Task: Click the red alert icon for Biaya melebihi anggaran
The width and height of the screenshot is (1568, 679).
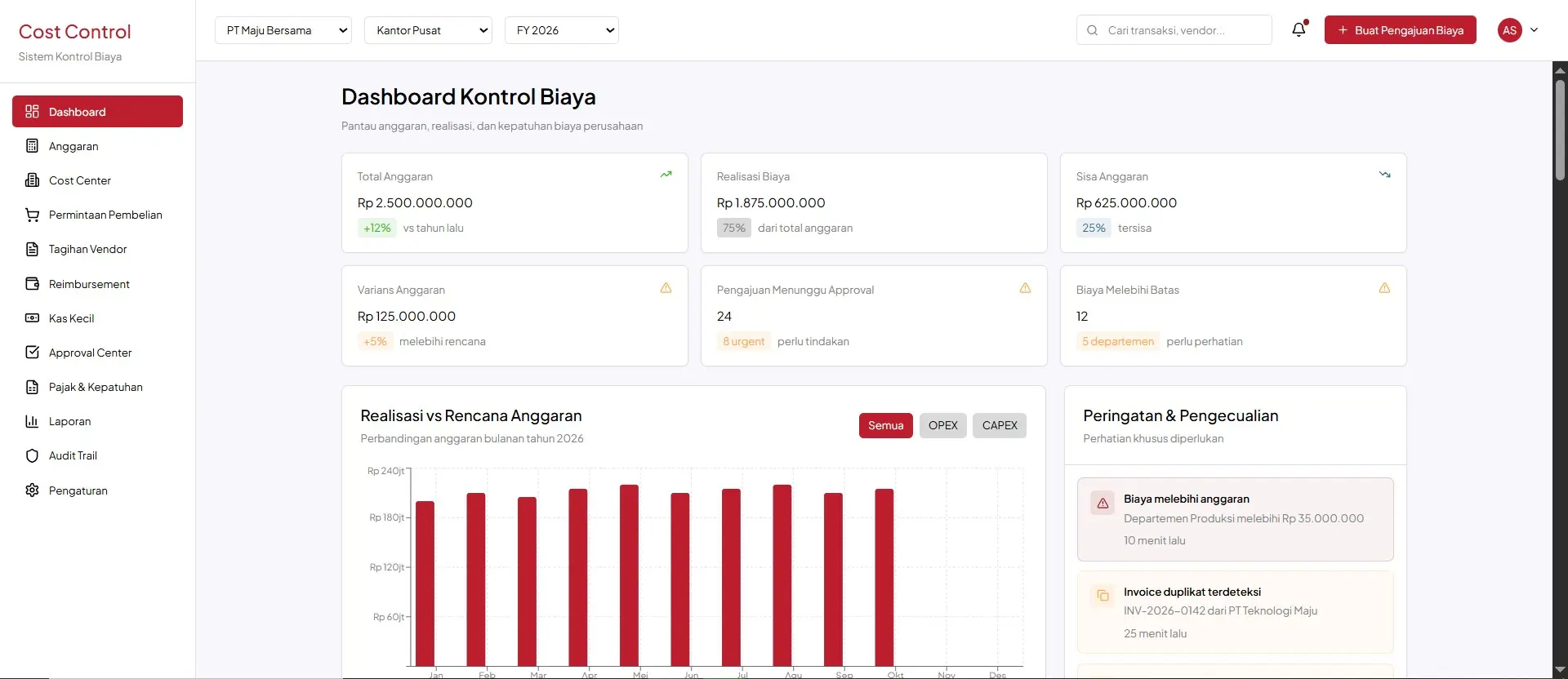Action: pyautogui.click(x=1102, y=503)
